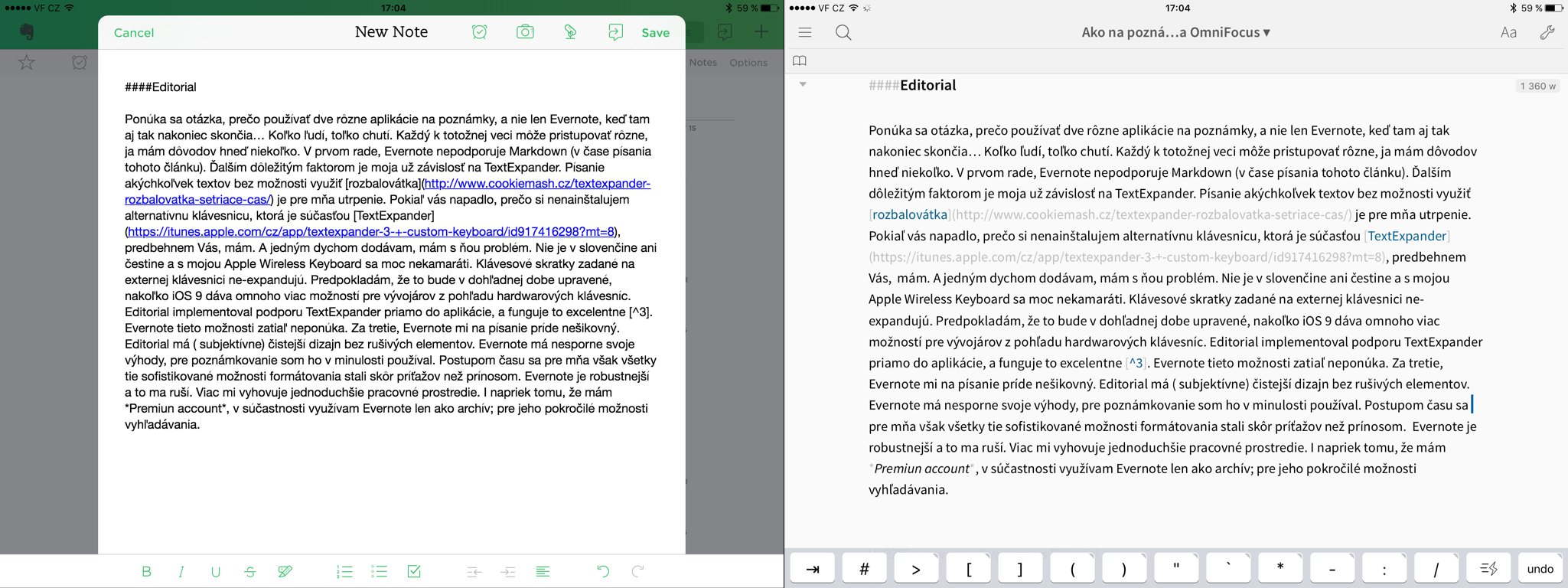Tap the audio recording icon in New Note header
This screenshot has width=1568, height=588.
pyautogui.click(x=570, y=32)
